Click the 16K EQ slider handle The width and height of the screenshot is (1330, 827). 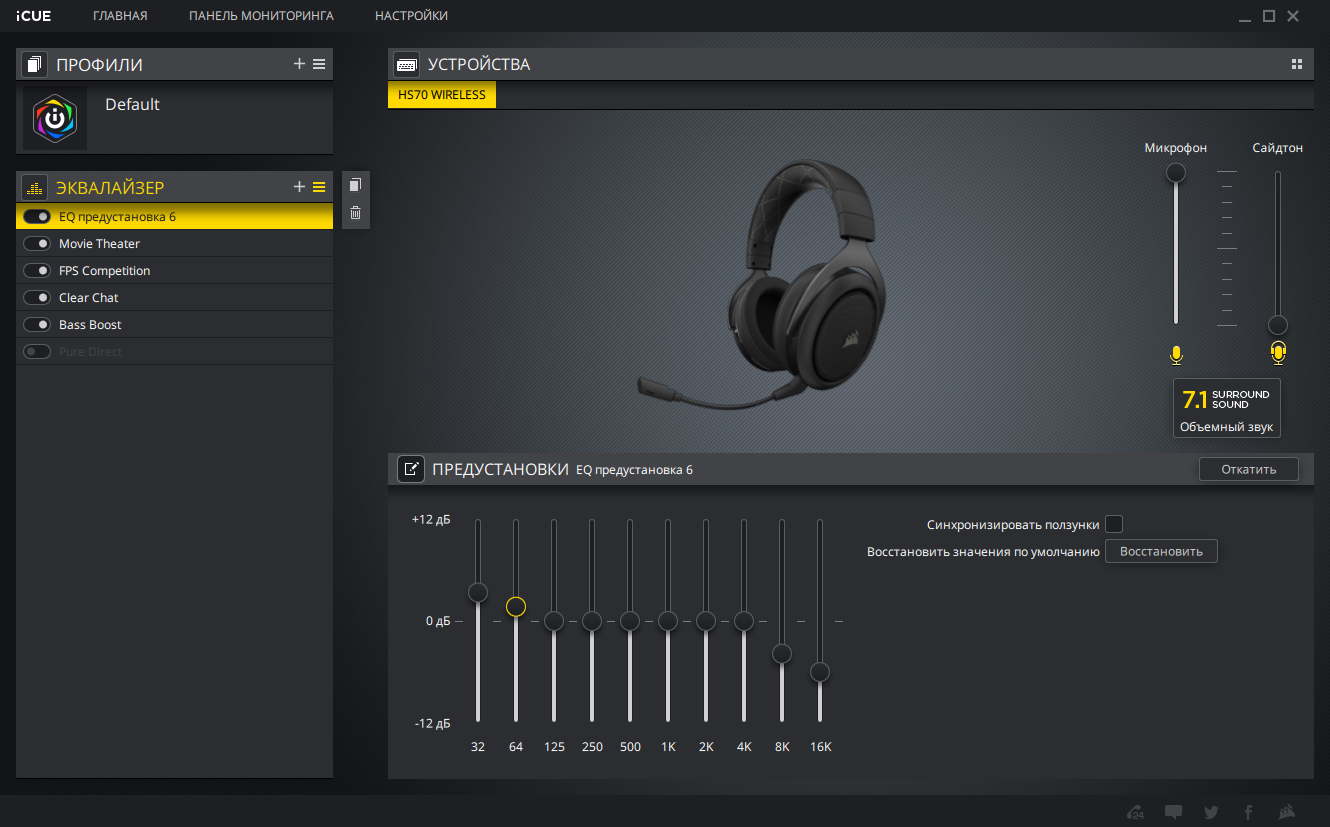tap(820, 672)
